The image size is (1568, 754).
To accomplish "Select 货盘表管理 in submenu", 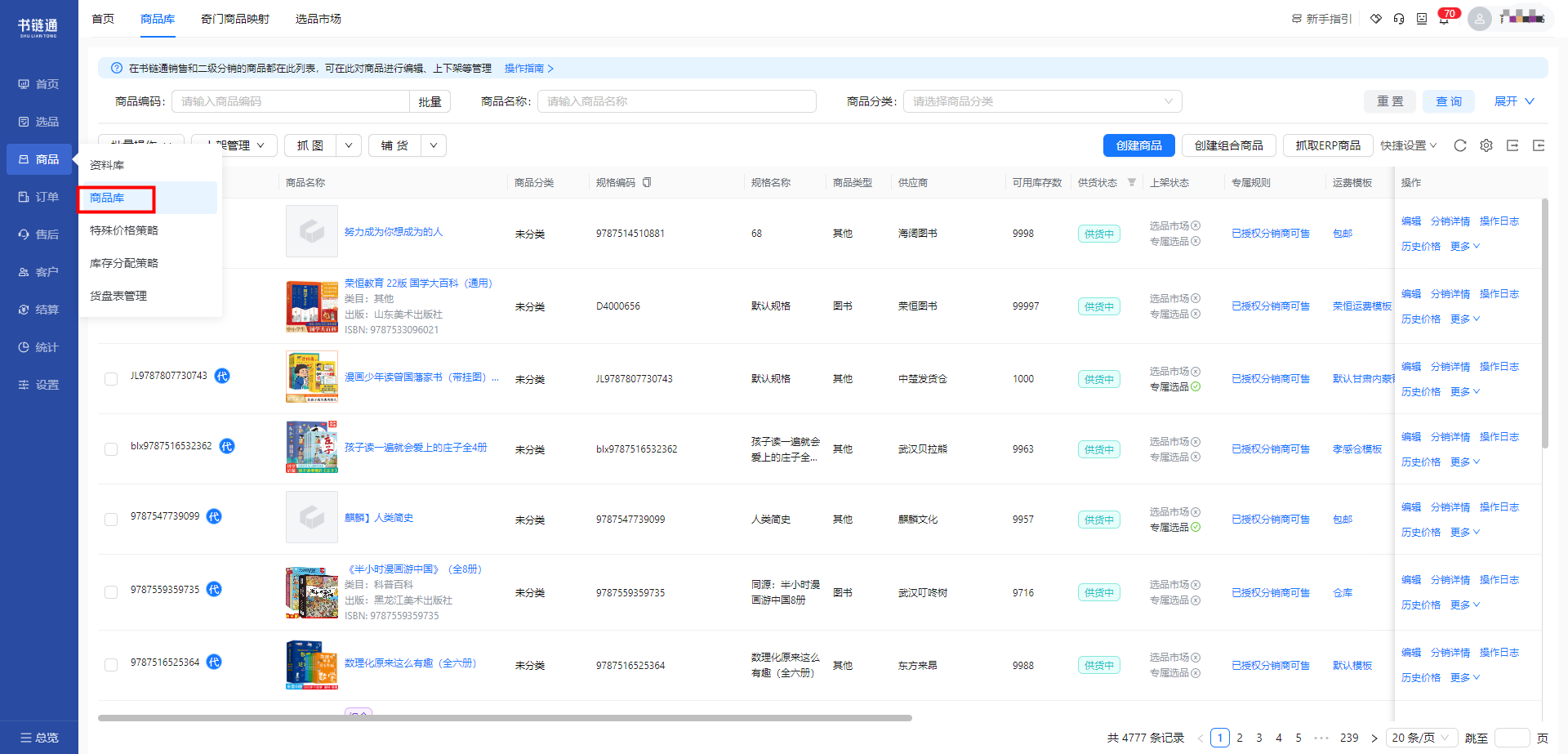I will 151,296.
